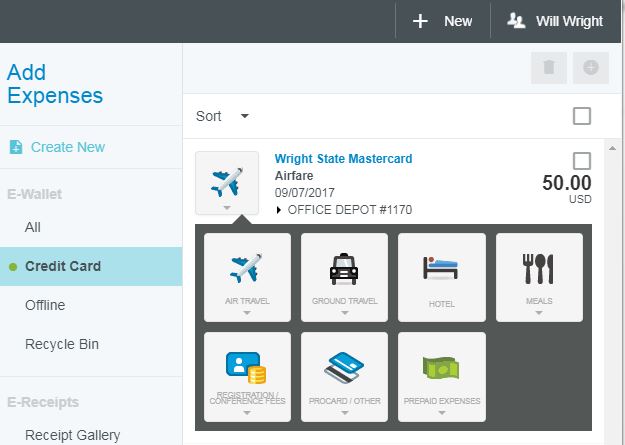625x445 pixels.
Task: Click the round plus add icon
Action: 590,67
